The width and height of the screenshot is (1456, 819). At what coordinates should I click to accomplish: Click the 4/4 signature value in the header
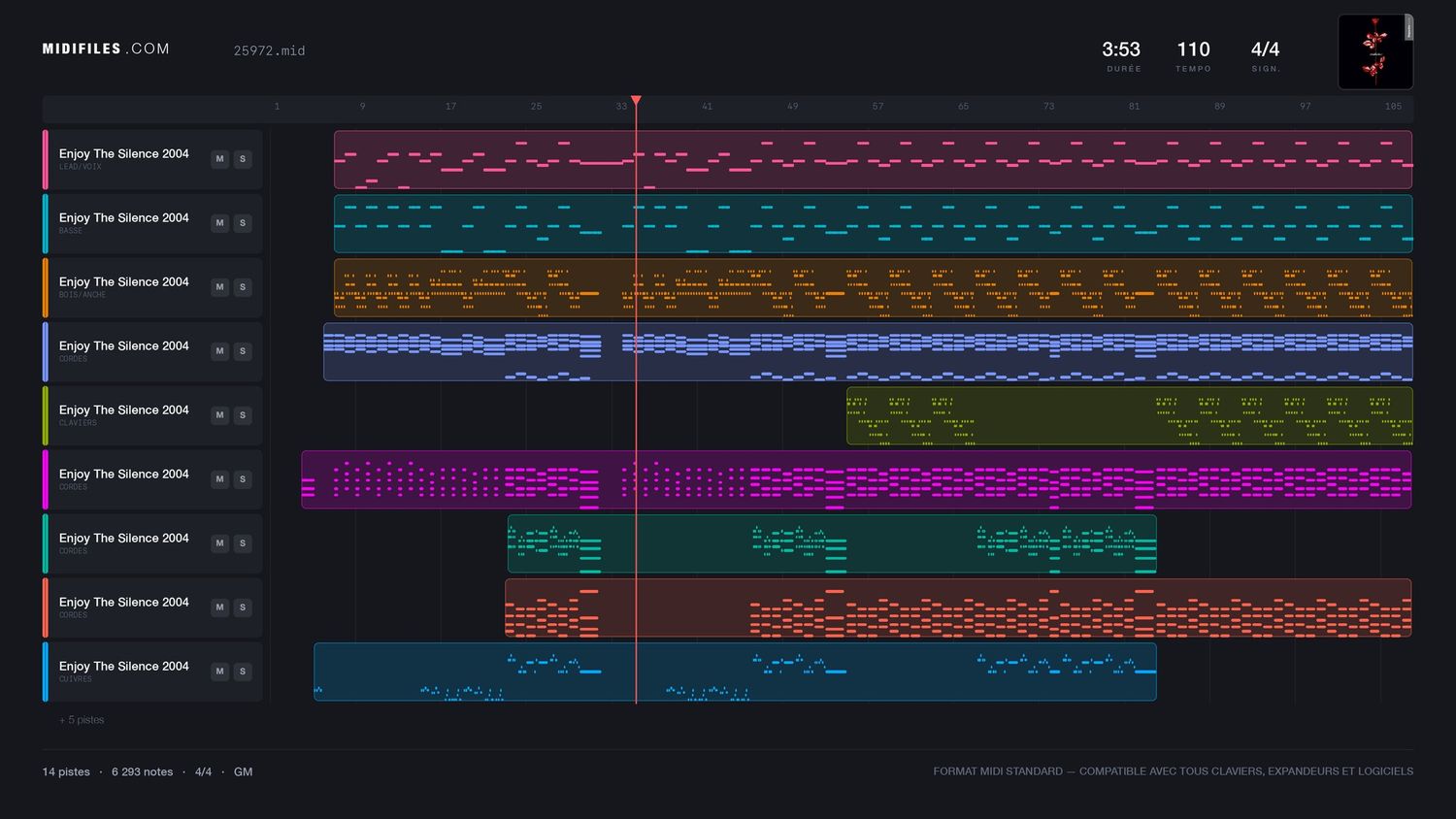pos(1265,49)
